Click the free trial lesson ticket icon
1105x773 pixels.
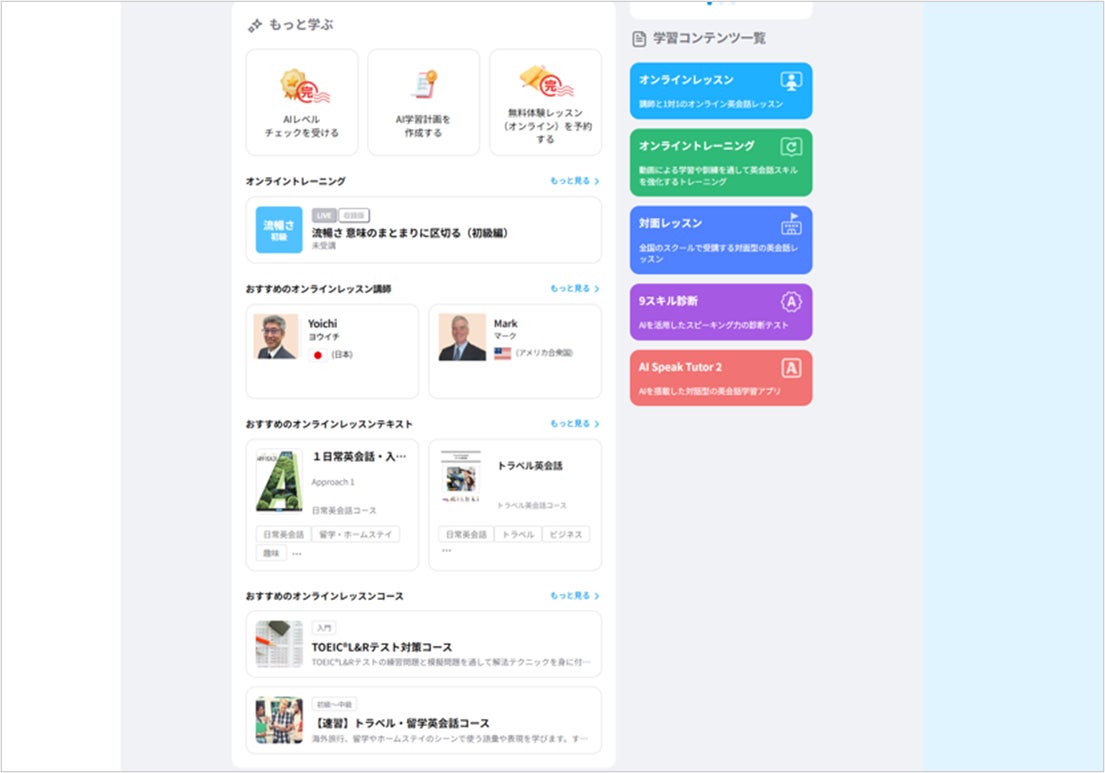546,81
